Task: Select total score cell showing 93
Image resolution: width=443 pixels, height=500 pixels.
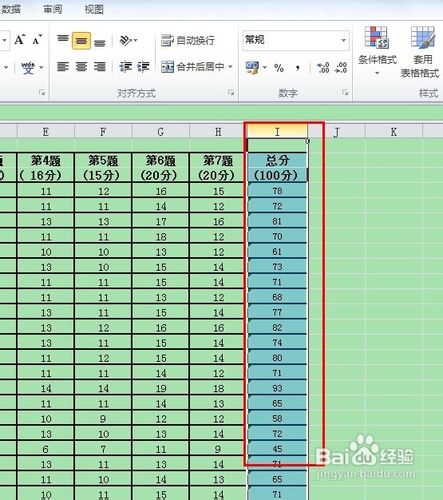Action: pyautogui.click(x=277, y=388)
